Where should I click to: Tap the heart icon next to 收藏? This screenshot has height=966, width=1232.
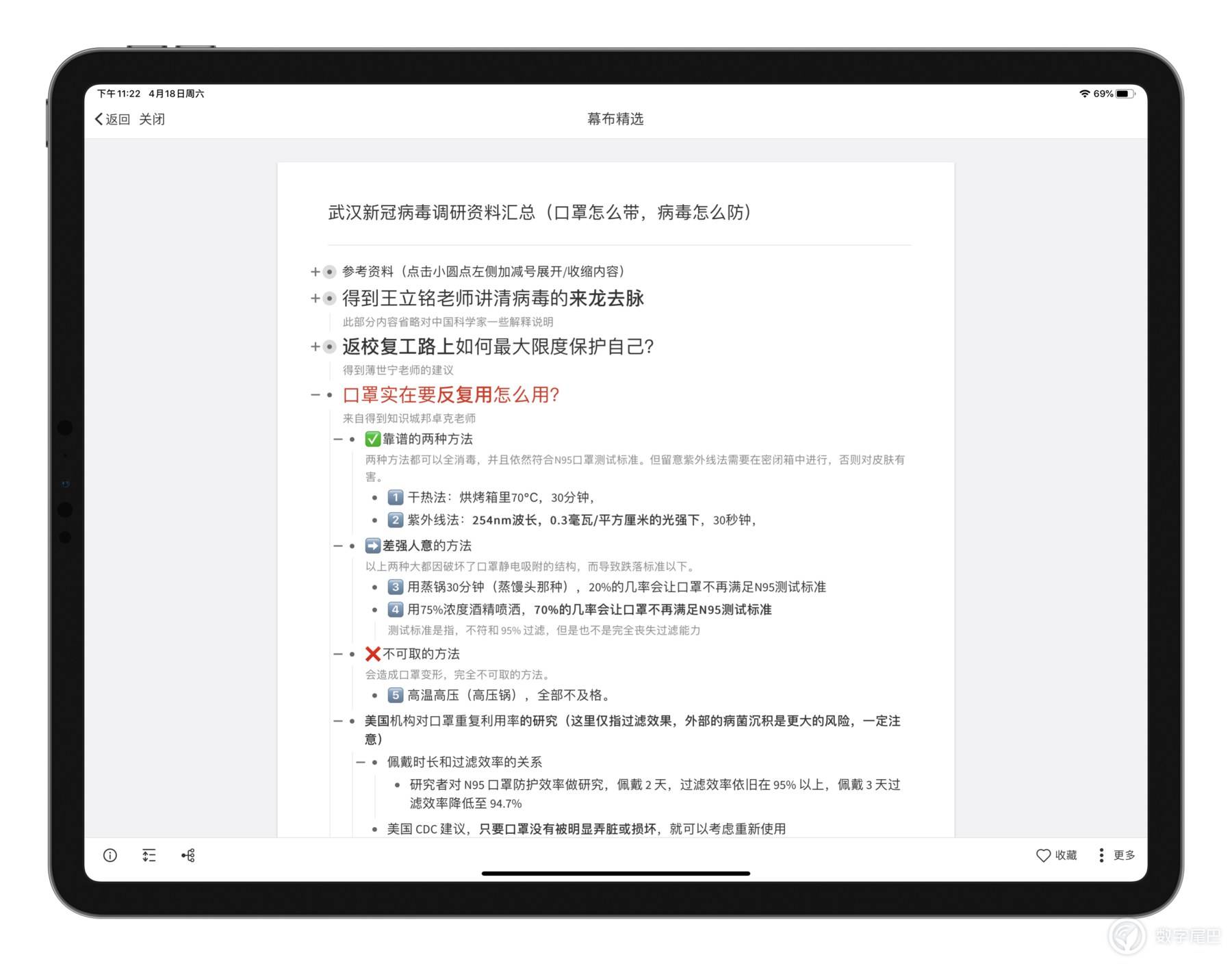[x=1042, y=855]
